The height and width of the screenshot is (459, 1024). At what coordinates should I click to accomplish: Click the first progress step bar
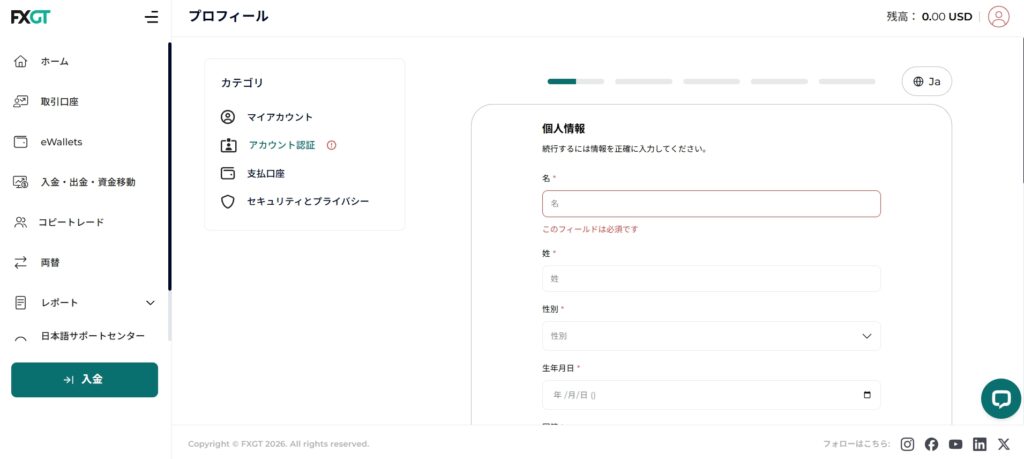coord(575,81)
